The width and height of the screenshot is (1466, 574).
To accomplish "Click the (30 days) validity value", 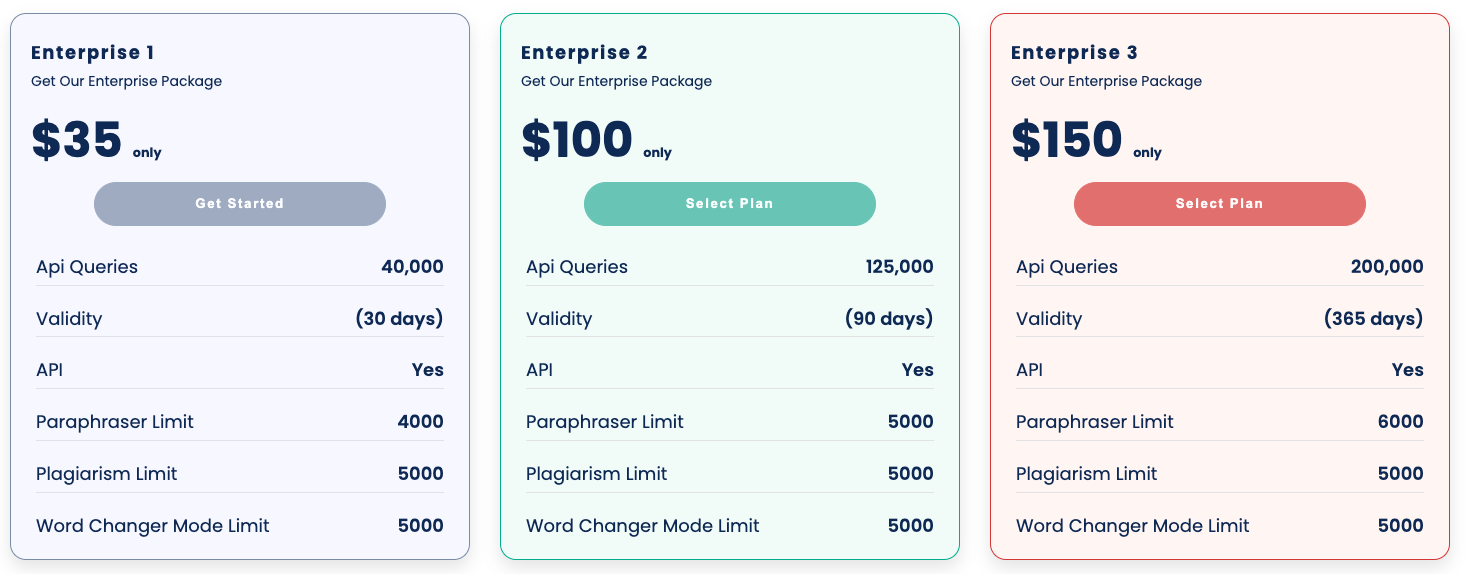I will (x=399, y=319).
